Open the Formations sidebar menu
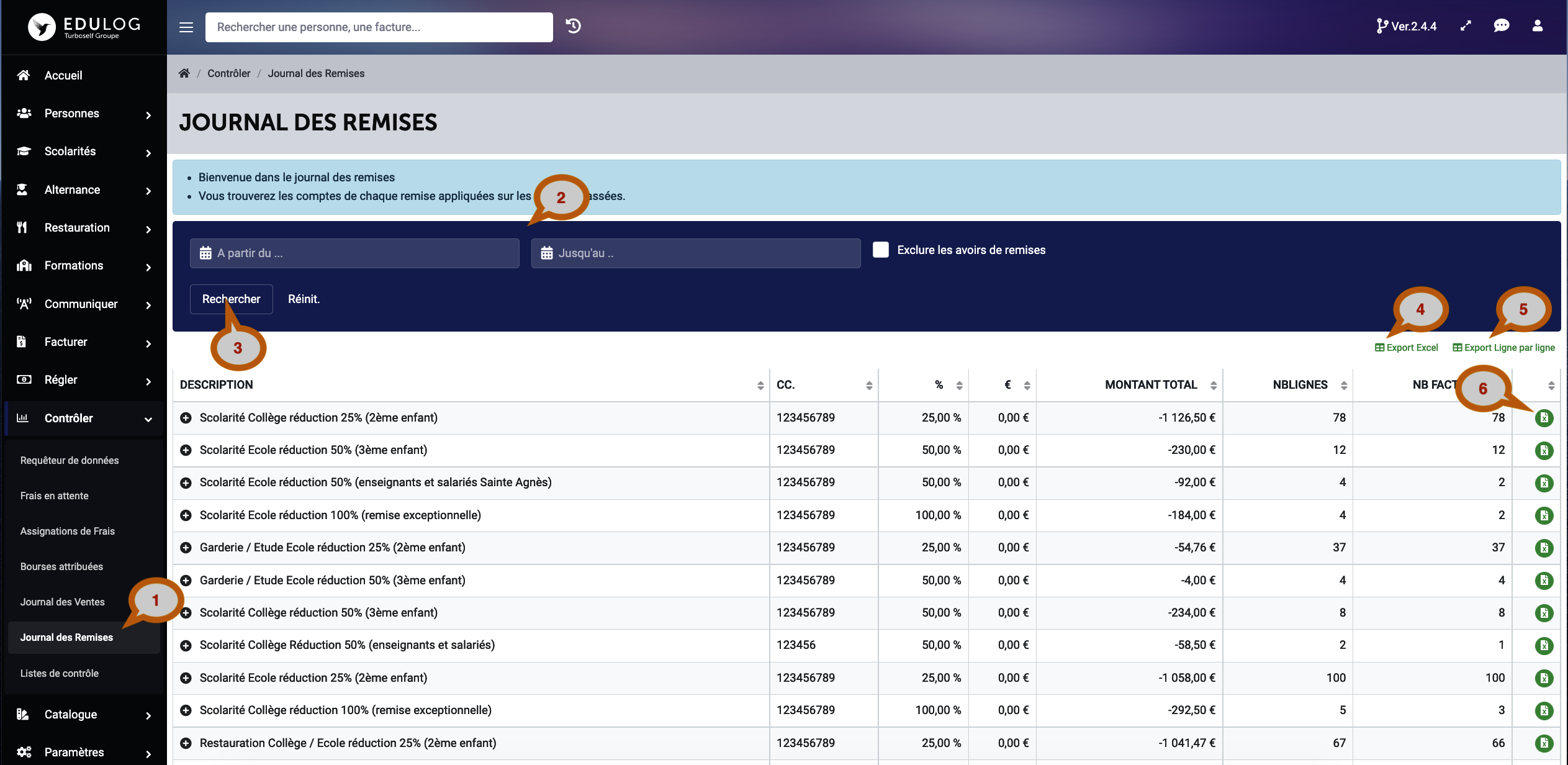Viewport: 1568px width, 765px height. tap(84, 266)
